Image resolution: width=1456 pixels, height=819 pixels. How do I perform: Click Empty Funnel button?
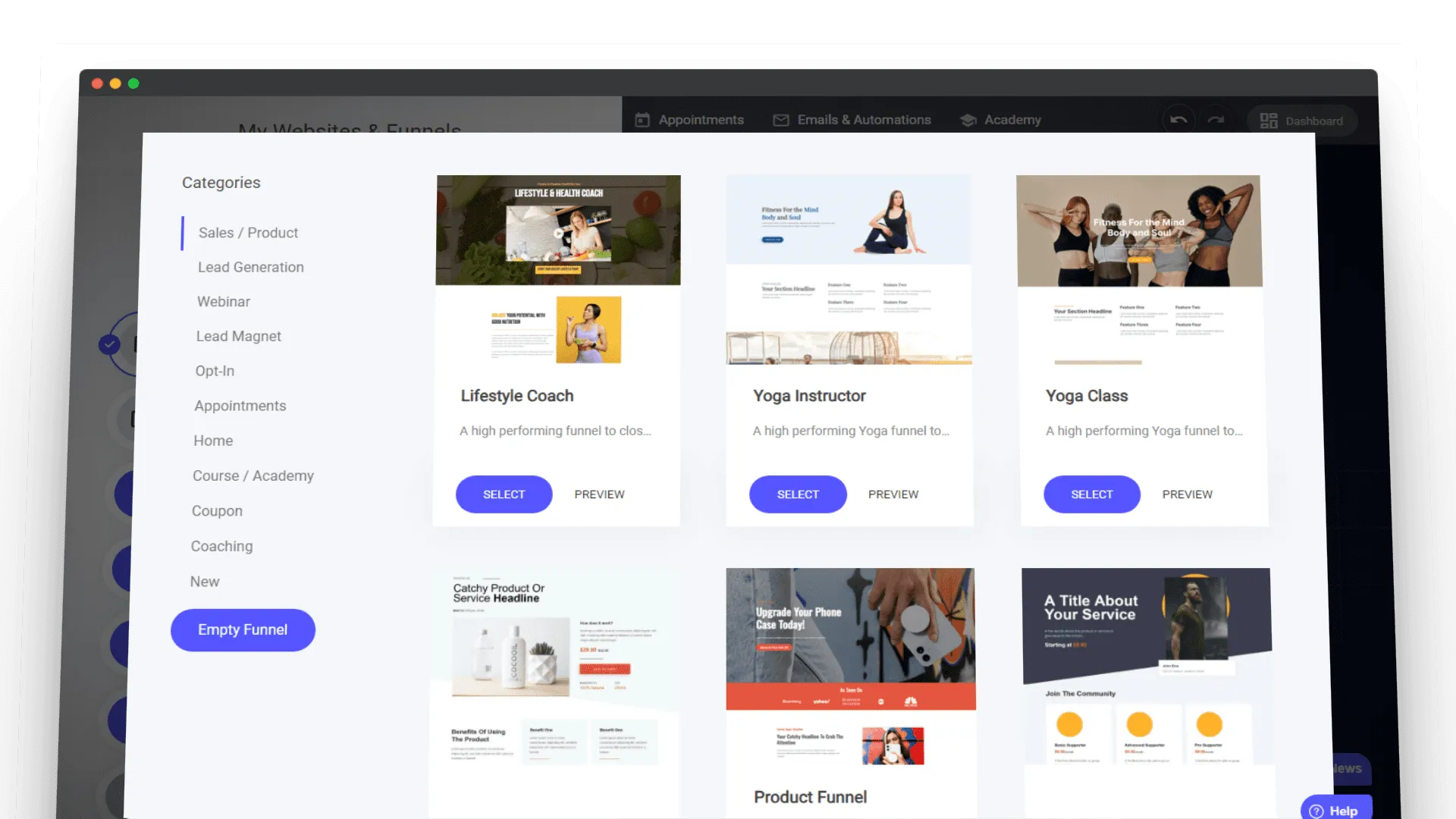(x=241, y=629)
